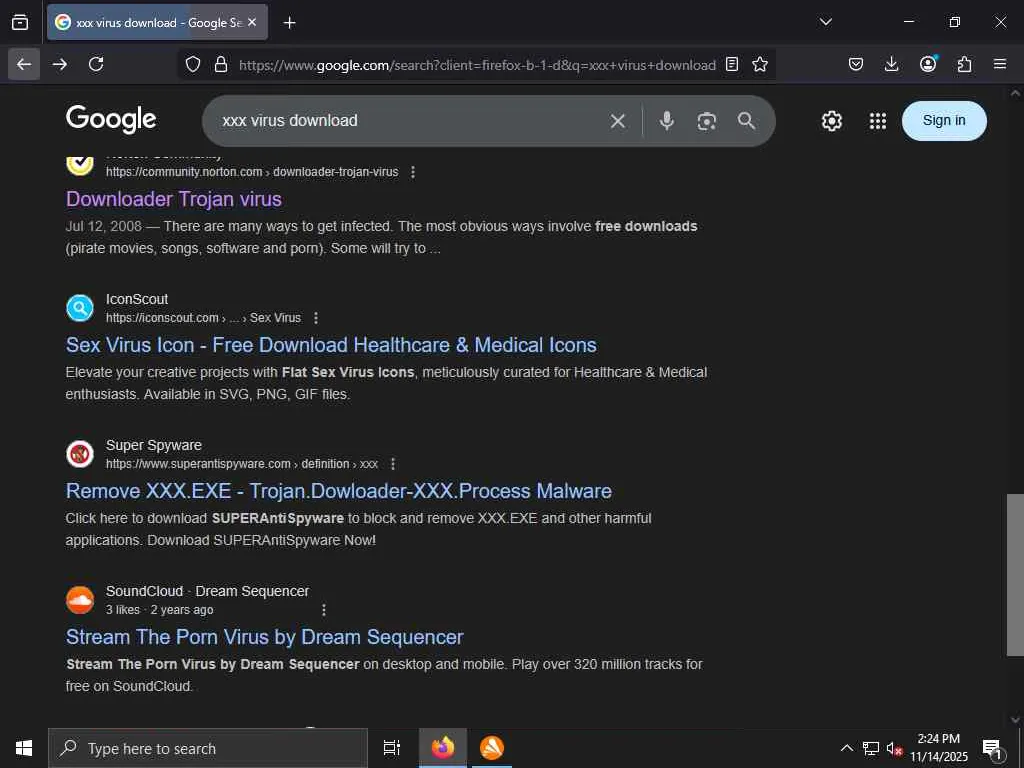Open volume tray icon
This screenshot has width=1024, height=768.
click(x=894, y=748)
